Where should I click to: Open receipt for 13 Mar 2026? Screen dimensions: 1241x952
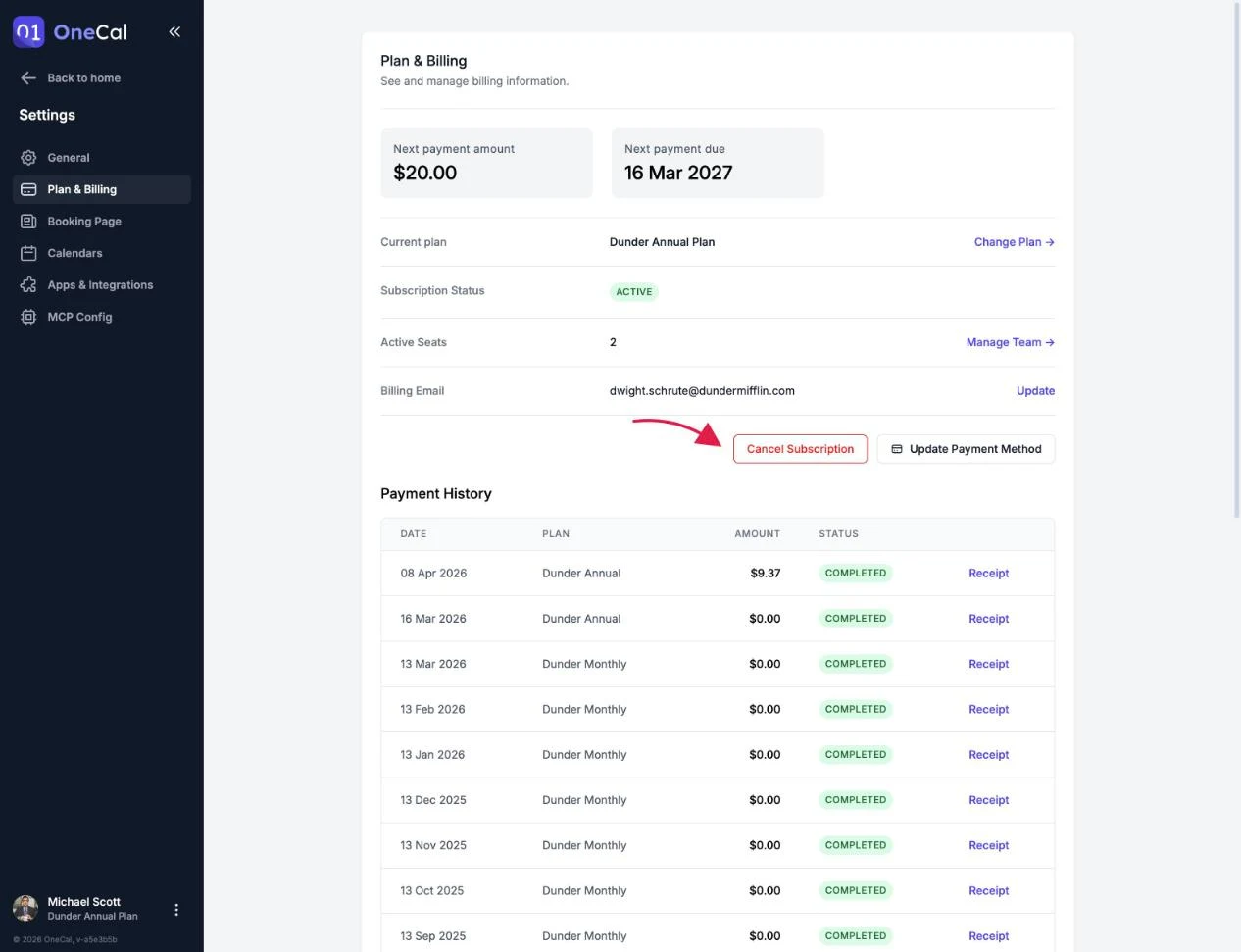(988, 664)
